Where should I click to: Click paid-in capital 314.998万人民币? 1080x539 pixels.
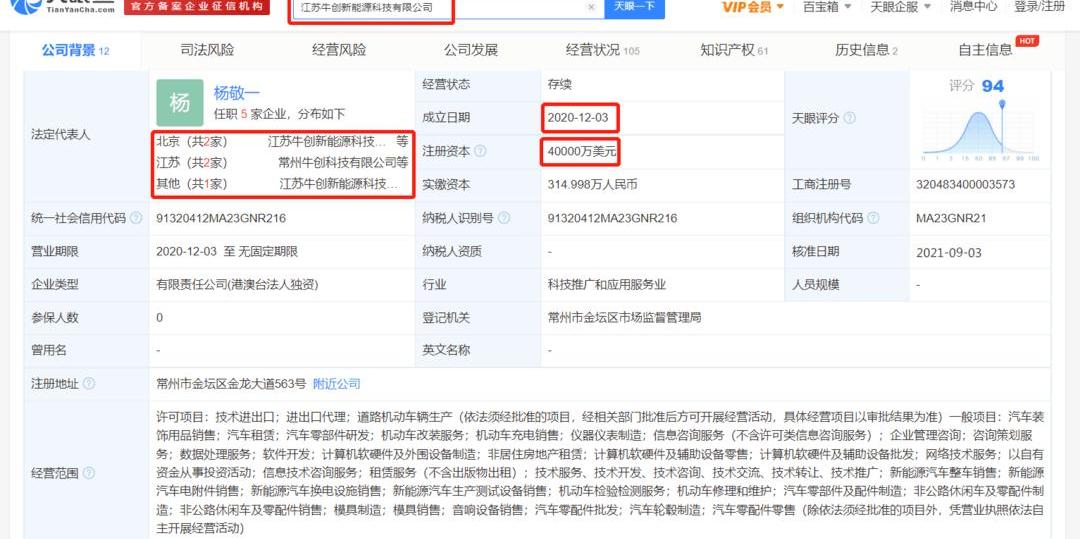tap(592, 184)
